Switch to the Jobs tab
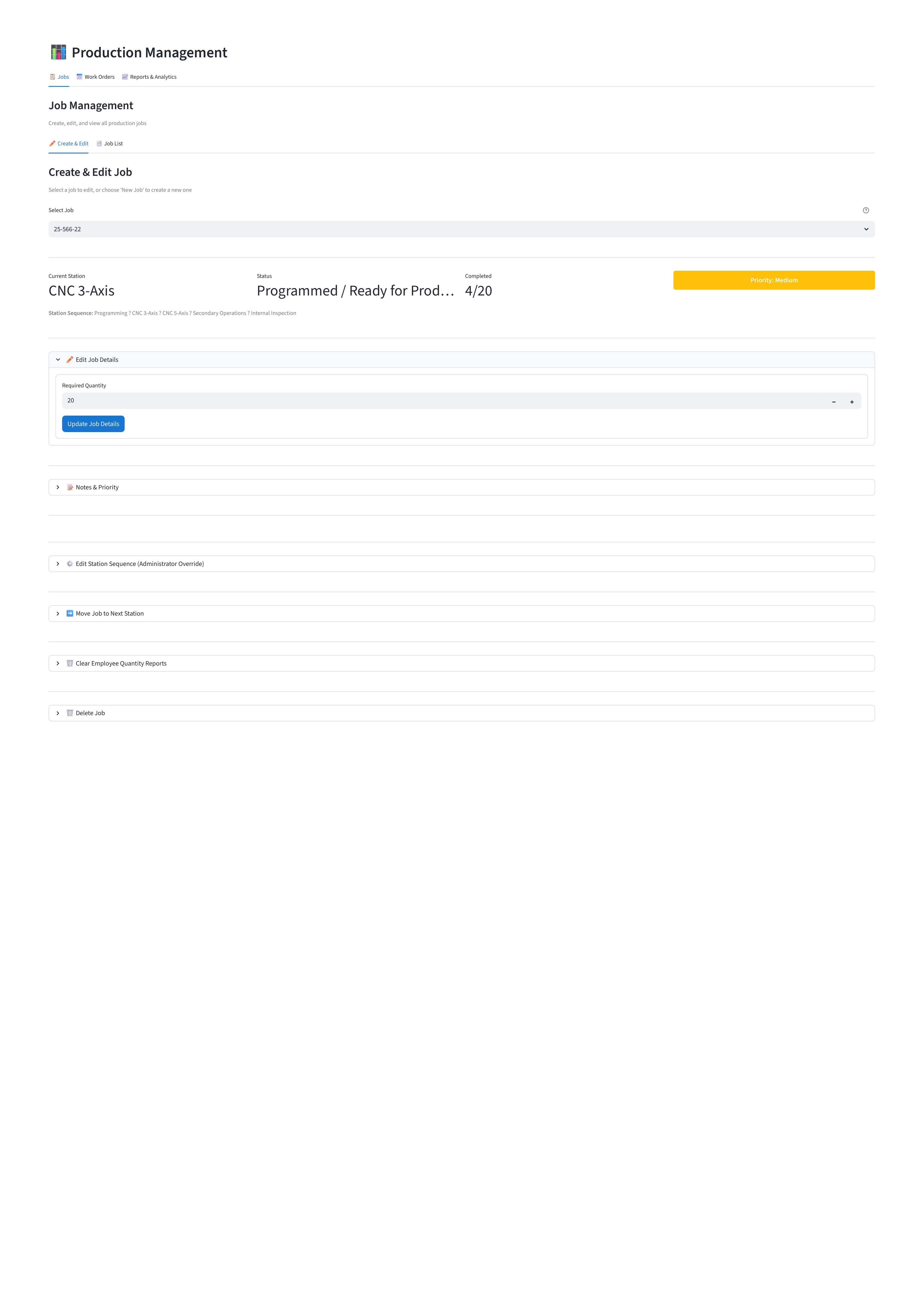This screenshot has width=924, height=1308. click(x=59, y=77)
